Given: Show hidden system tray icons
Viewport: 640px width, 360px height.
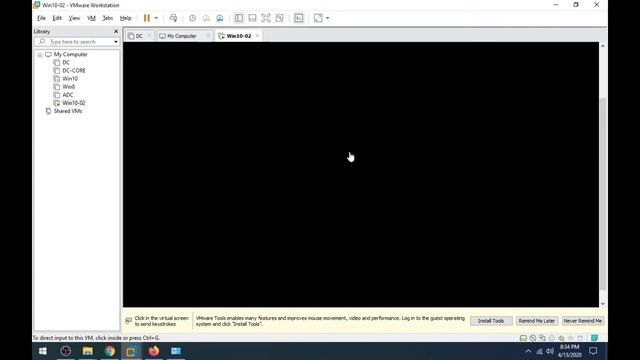Looking at the screenshot, I should click(528, 351).
